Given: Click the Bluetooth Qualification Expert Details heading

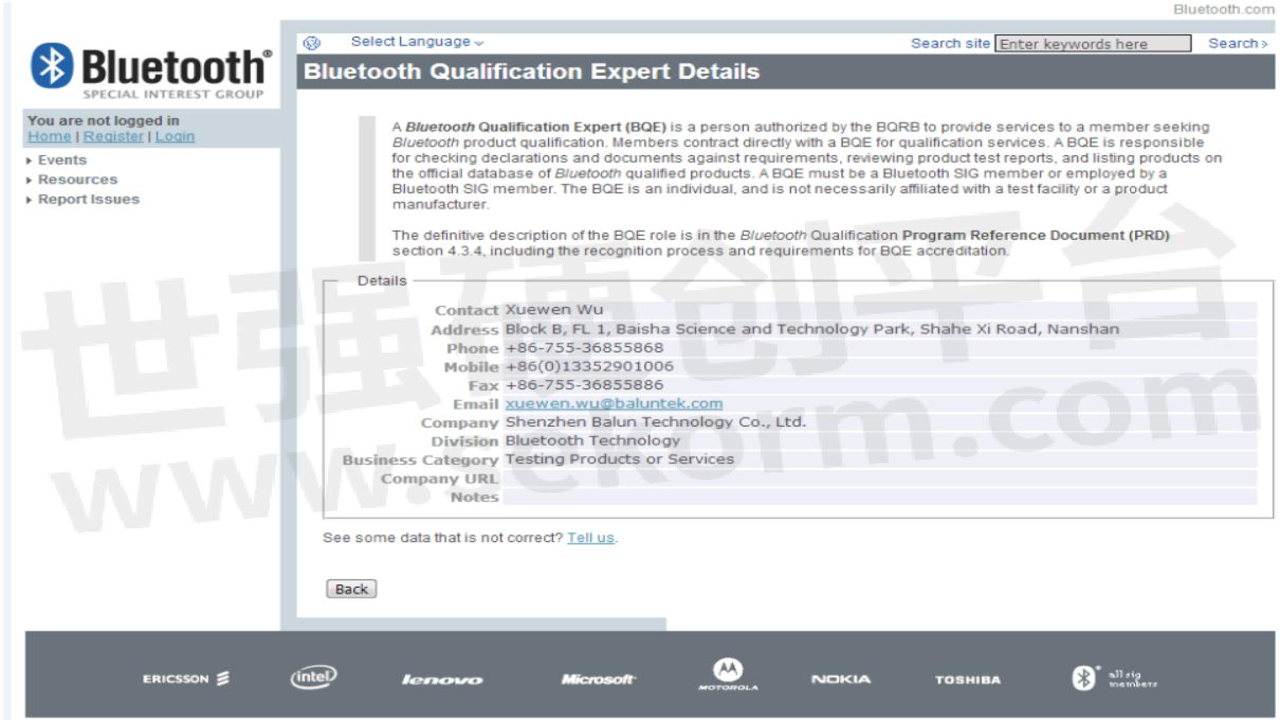Looking at the screenshot, I should 532,72.
